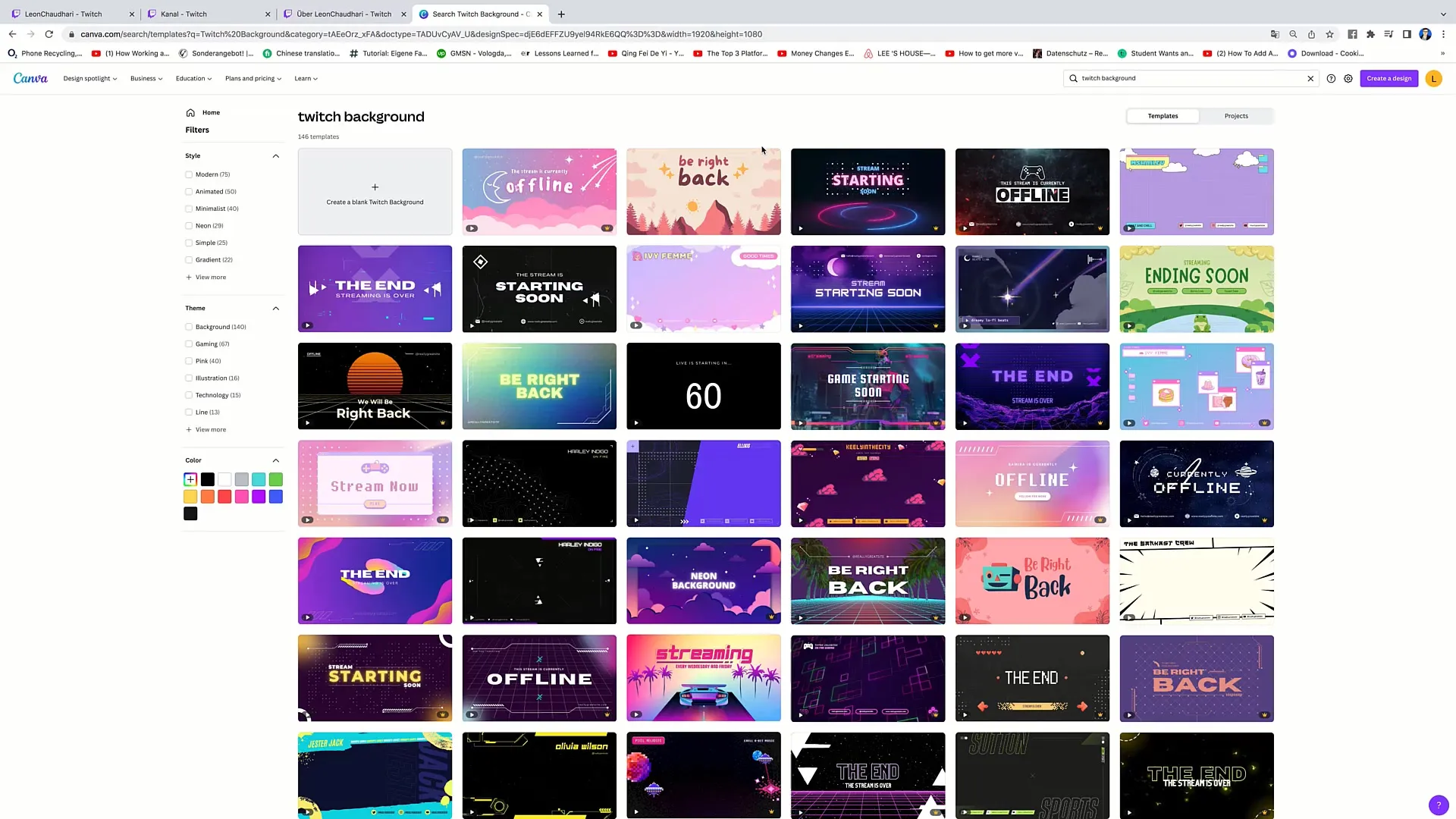This screenshot has width=1456, height=819.
Task: Click the help question mark icon
Action: (x=1438, y=804)
